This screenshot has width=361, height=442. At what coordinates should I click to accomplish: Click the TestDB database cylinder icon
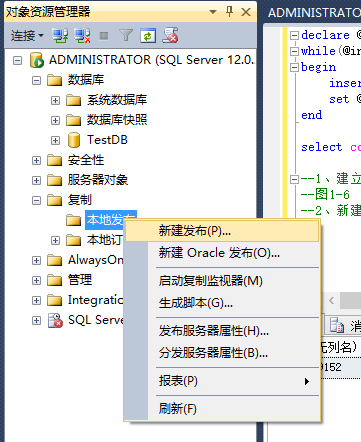74,140
